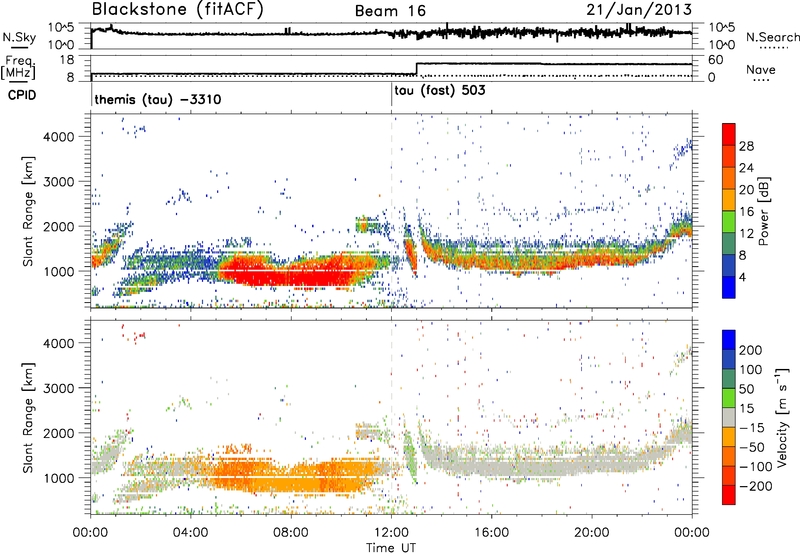Image resolution: width=800 pixels, height=554 pixels.
Task: Click the 'Velocity [m s-1]' colorbar label
Action: click(x=781, y=417)
